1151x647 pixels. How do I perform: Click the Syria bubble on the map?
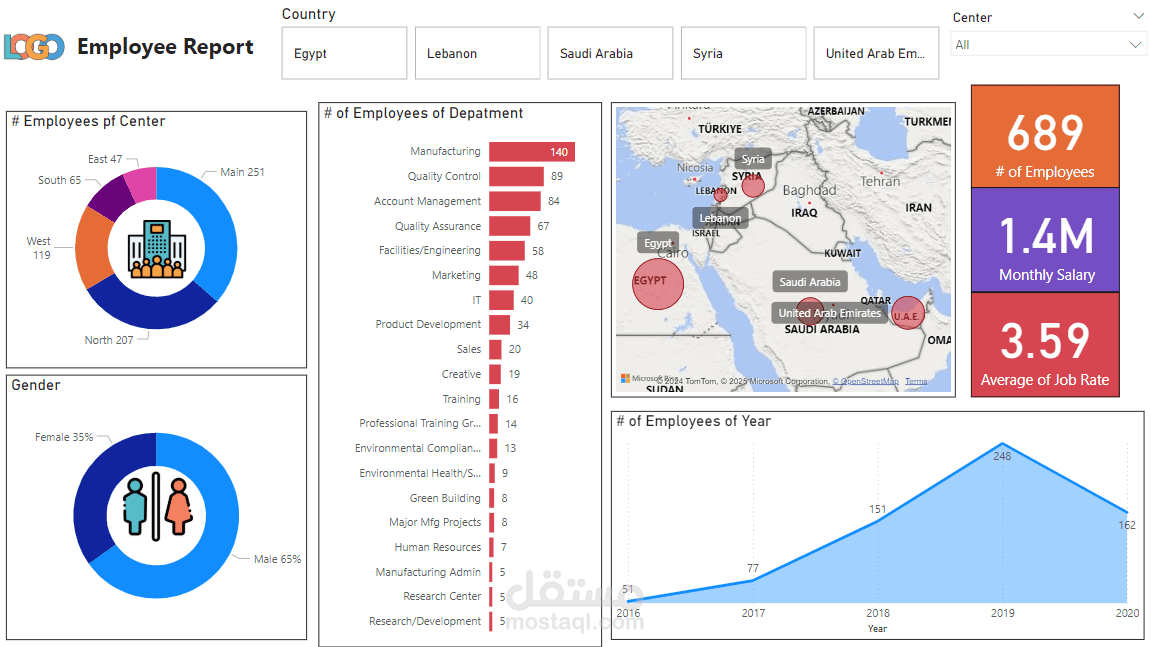(752, 186)
